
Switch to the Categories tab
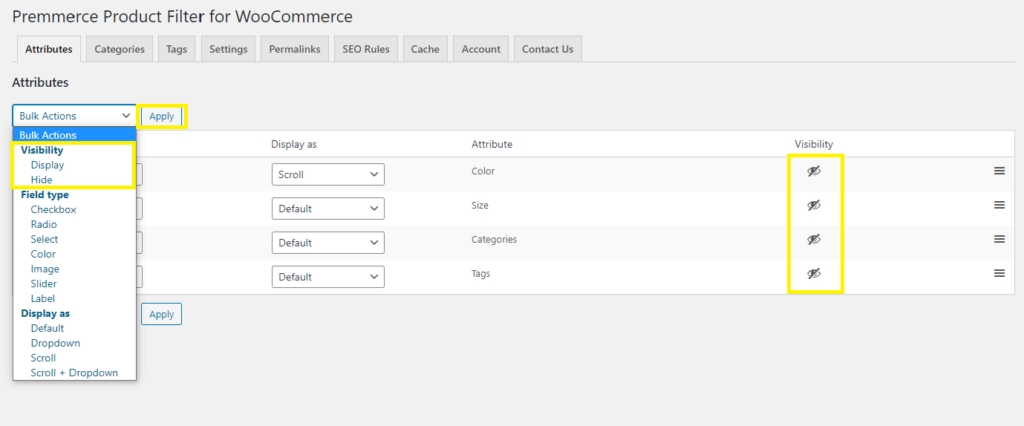click(119, 49)
